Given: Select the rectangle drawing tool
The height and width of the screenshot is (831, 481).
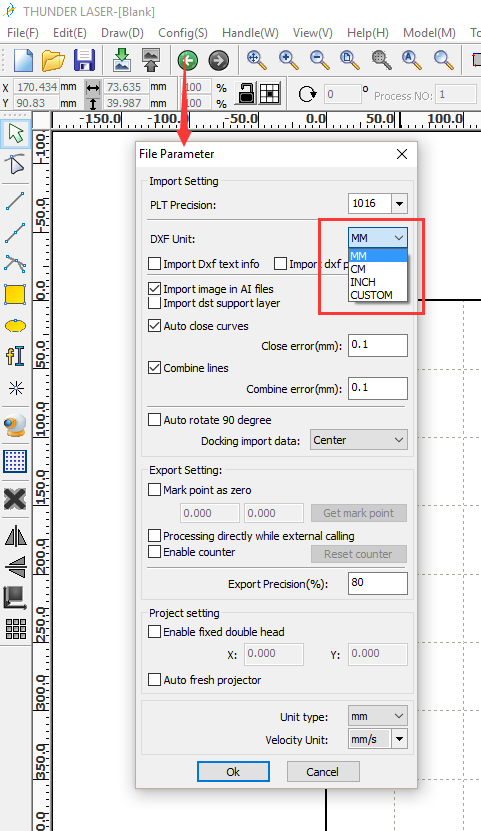Looking at the screenshot, I should (15, 295).
